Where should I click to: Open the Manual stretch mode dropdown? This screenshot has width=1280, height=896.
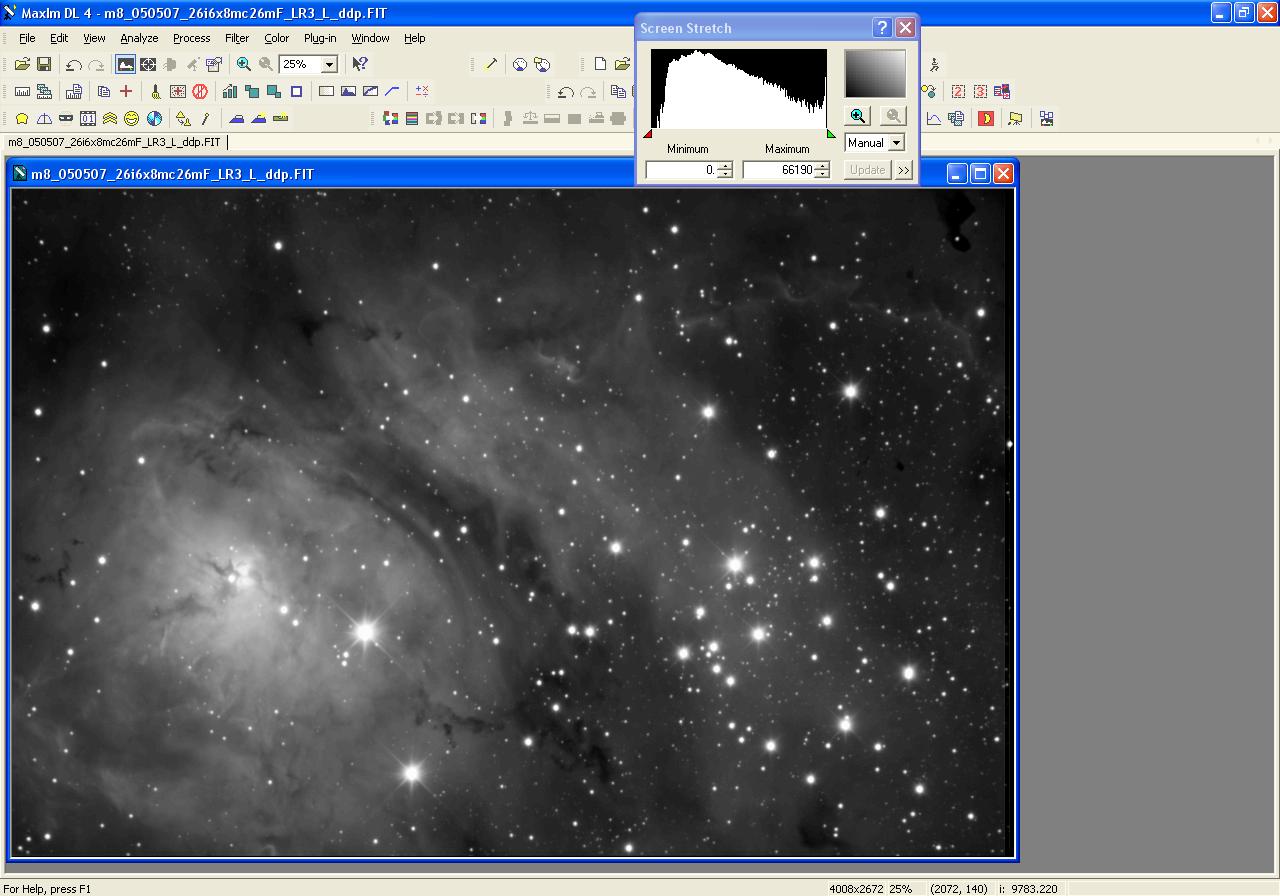point(896,143)
